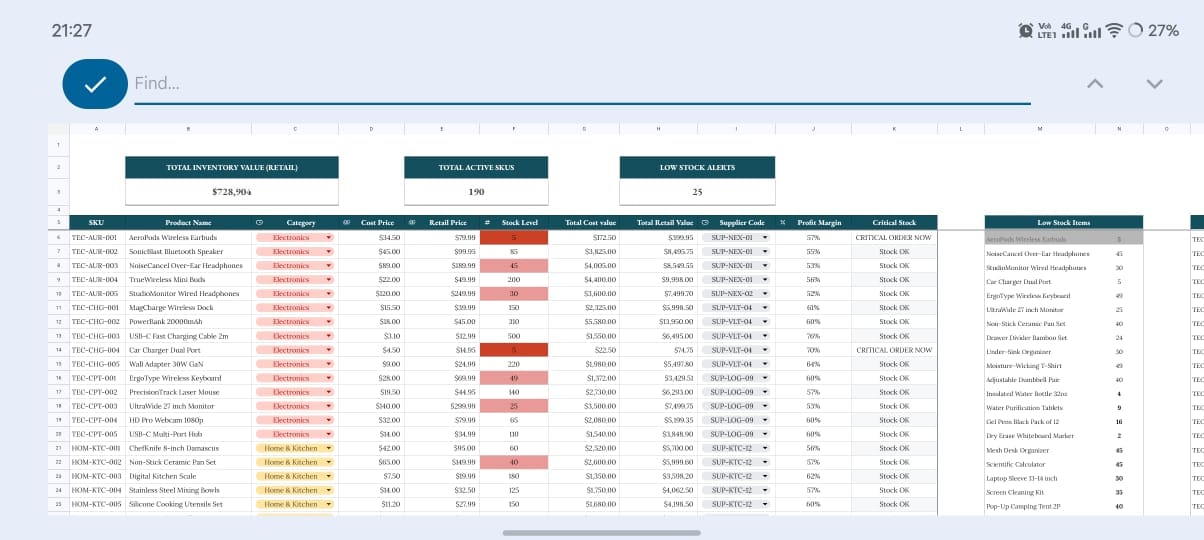Select the Low Stock Items header
The height and width of the screenshot is (540, 1204).
point(1064,223)
